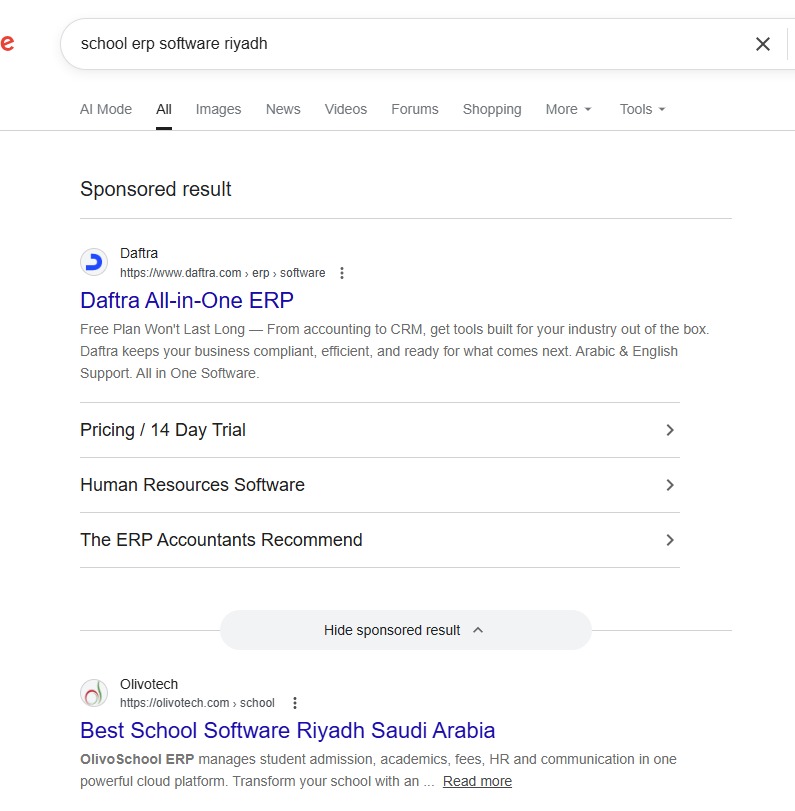This screenshot has width=795, height=811.
Task: Switch to the Videos tab
Action: [x=346, y=109]
